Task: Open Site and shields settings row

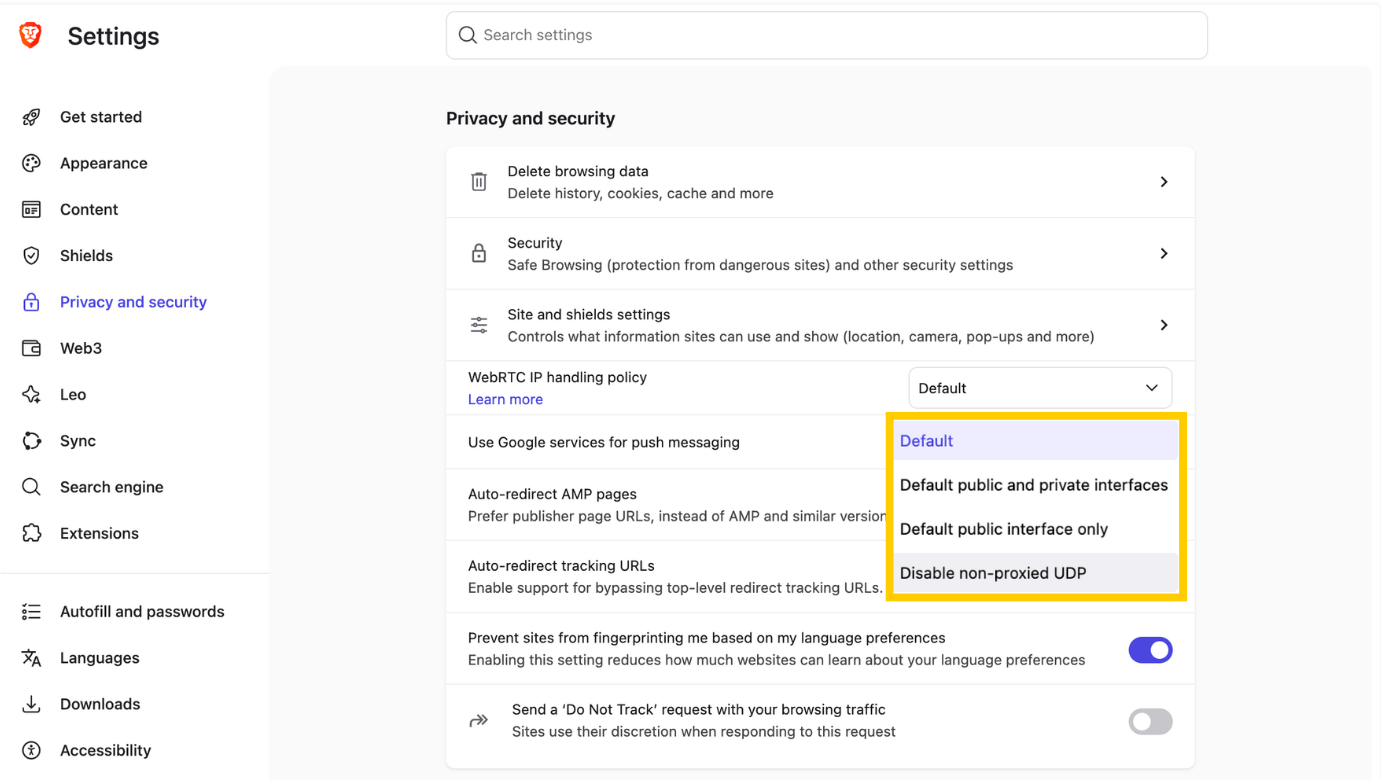Action: (x=820, y=325)
